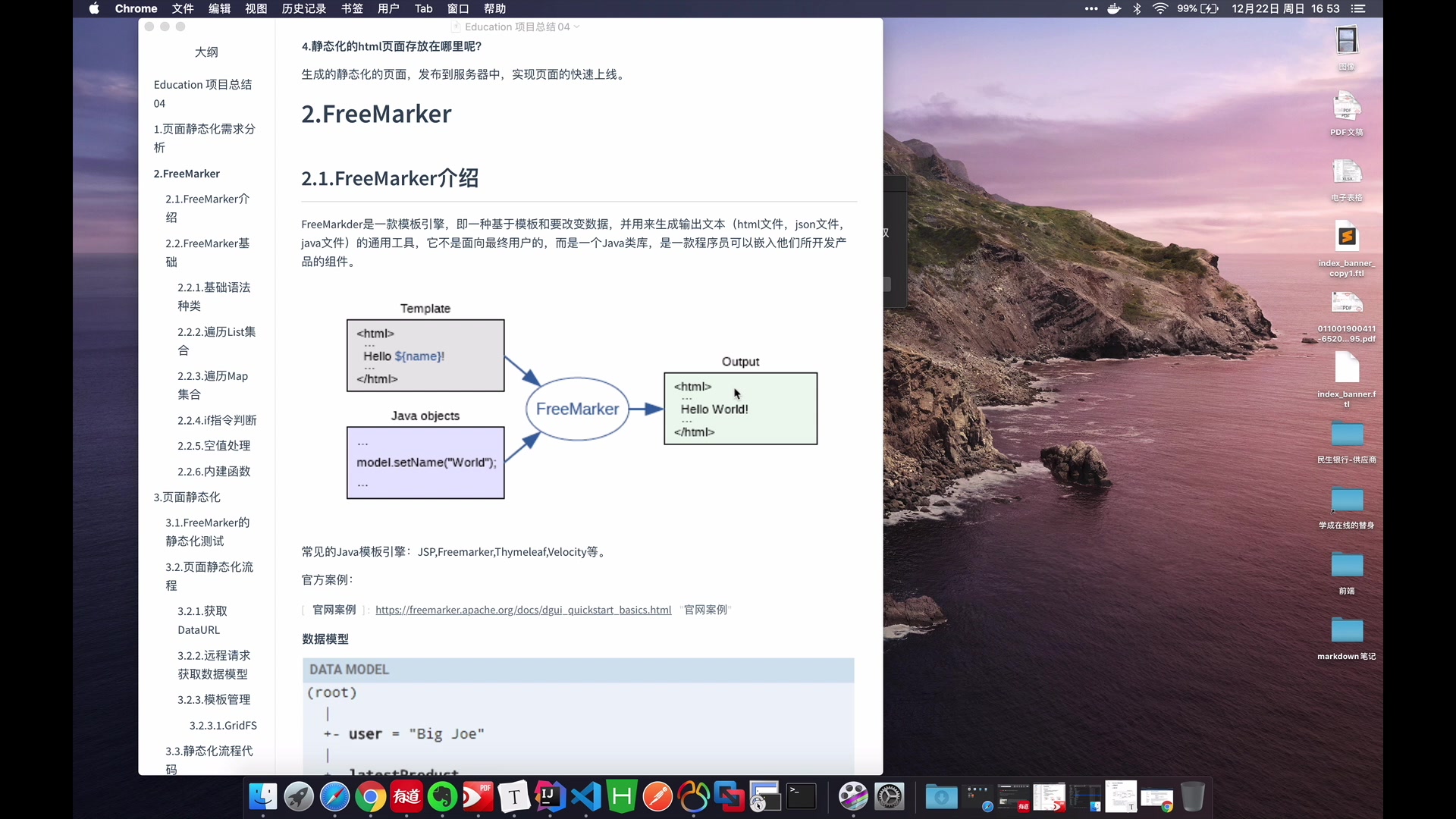Screen dimensions: 1456x819
Task: Click the Wi-Fi status icon
Action: tap(1160, 8)
